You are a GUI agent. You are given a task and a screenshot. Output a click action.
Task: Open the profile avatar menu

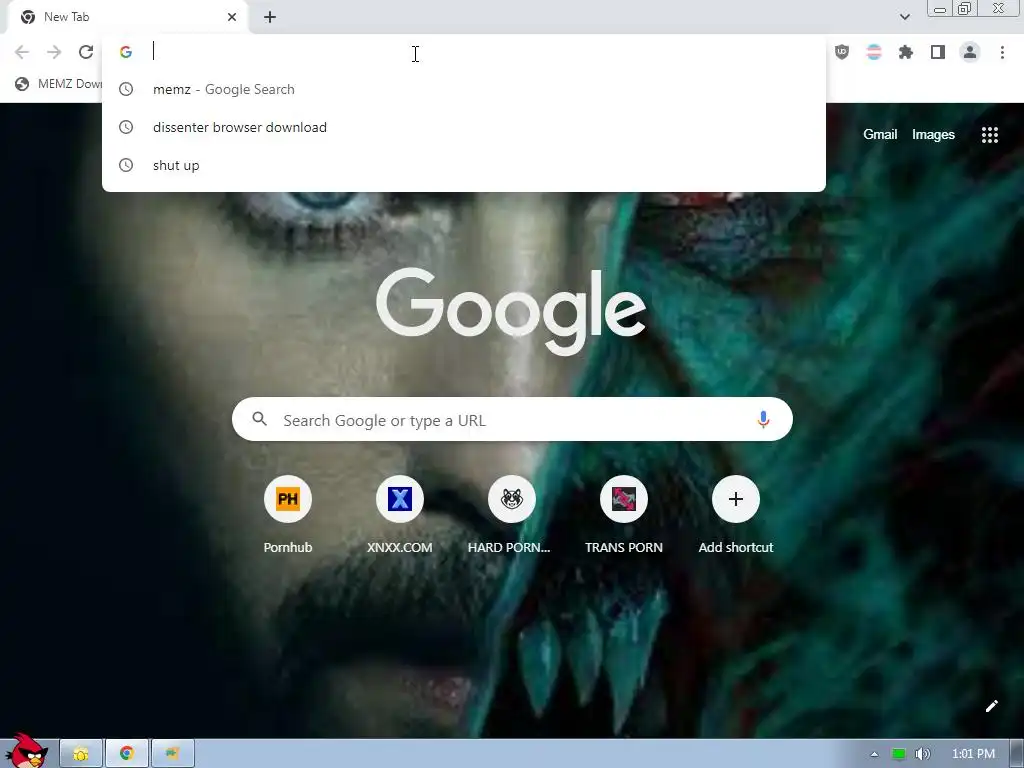click(x=970, y=52)
